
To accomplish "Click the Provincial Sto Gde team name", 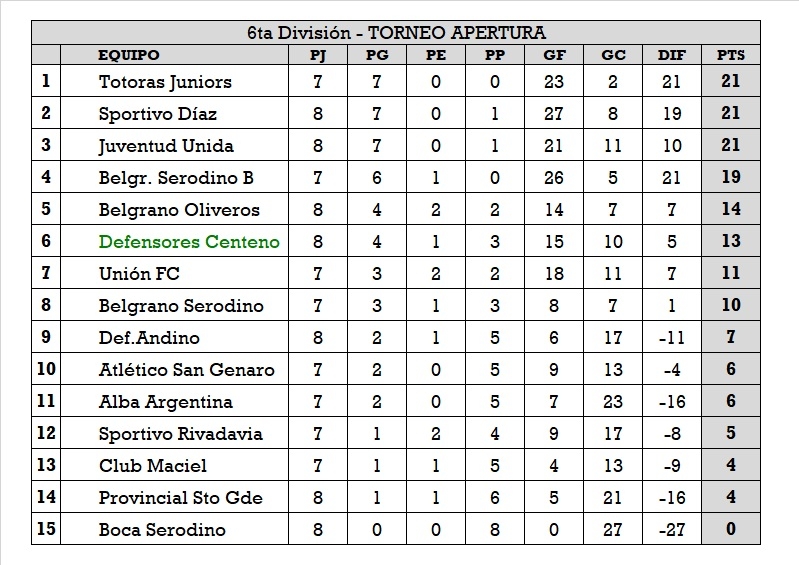I will (180, 498).
